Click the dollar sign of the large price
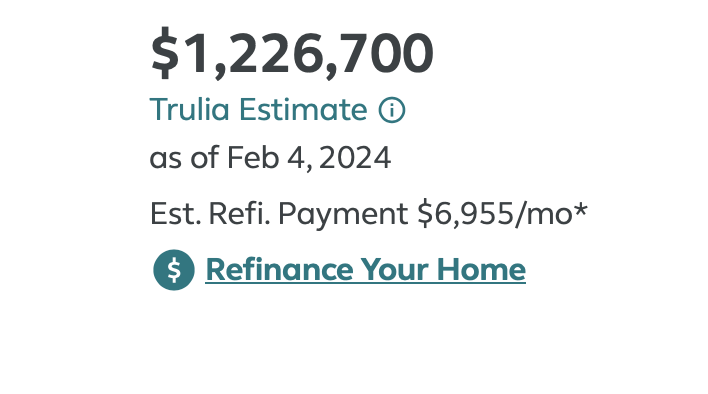 pos(165,53)
